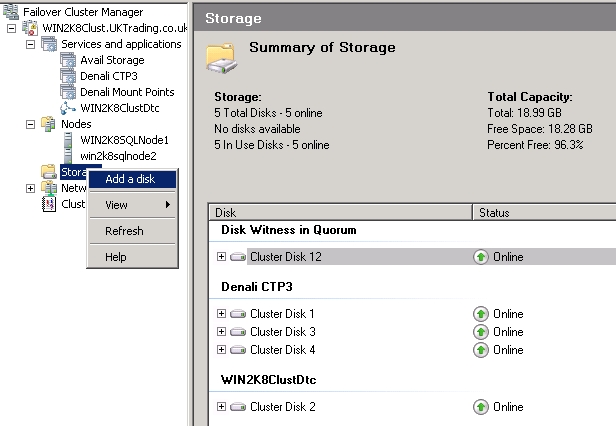Expand Cluster Disk 4 details
Image resolution: width=616 pixels, height=426 pixels.
pyautogui.click(x=221, y=350)
